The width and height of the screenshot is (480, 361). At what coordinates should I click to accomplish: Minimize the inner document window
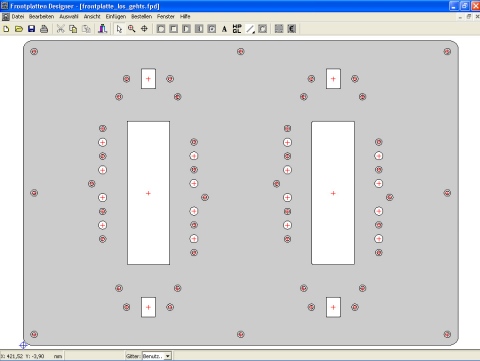[460, 17]
